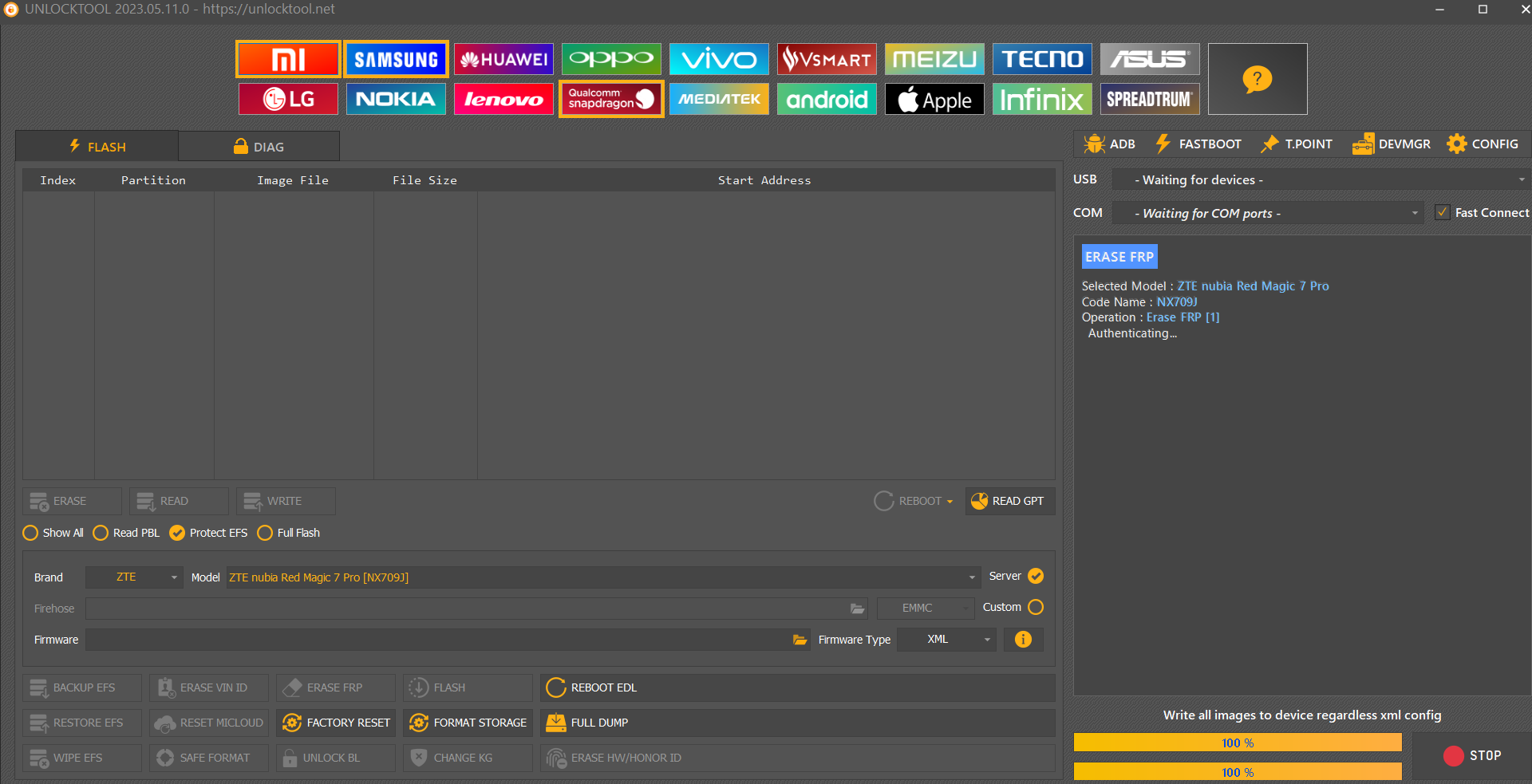This screenshot has height=784, width=1532.
Task: Expand the EMMC storage type dropdown
Action: [926, 608]
